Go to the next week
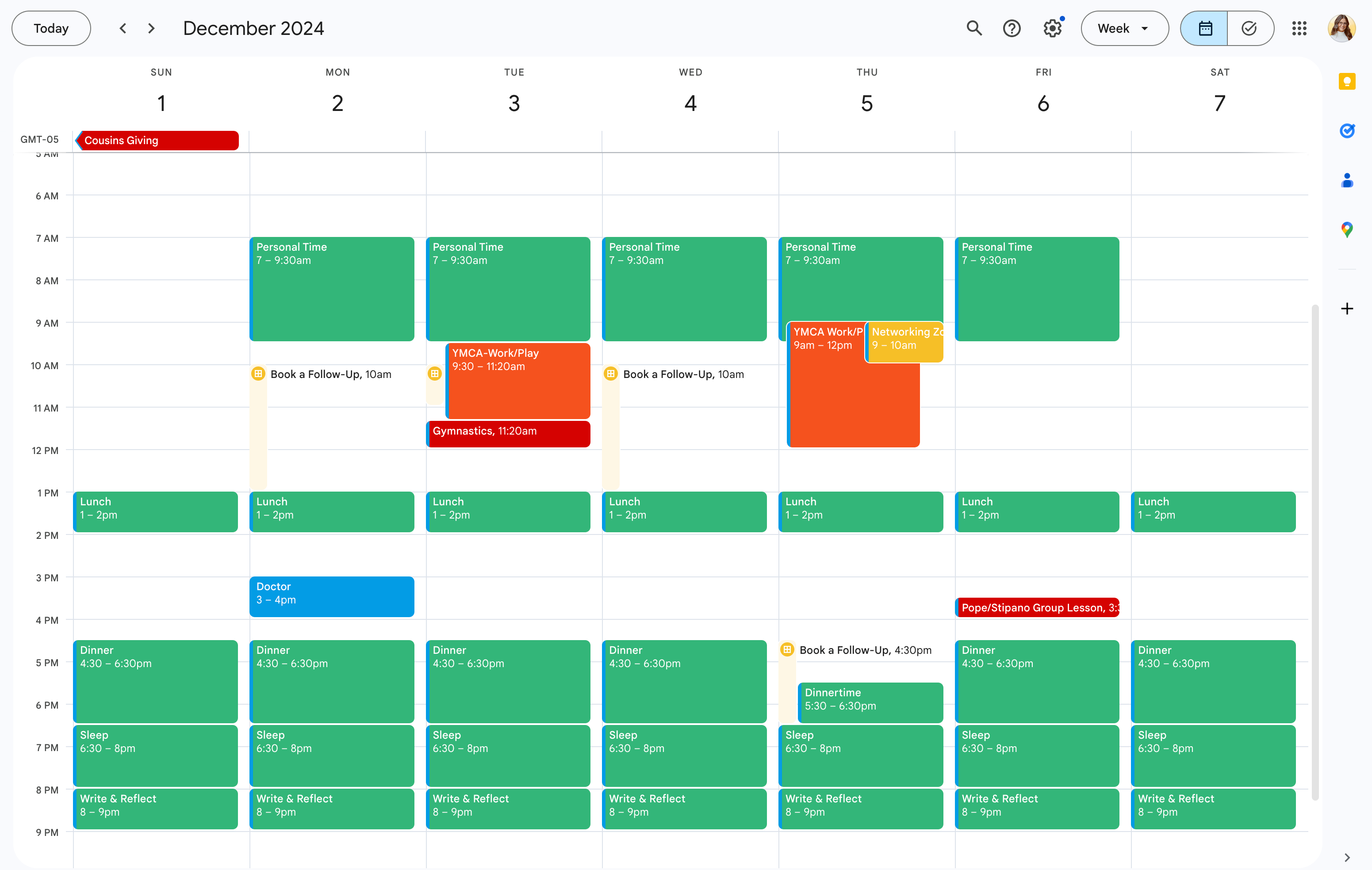 click(x=151, y=28)
